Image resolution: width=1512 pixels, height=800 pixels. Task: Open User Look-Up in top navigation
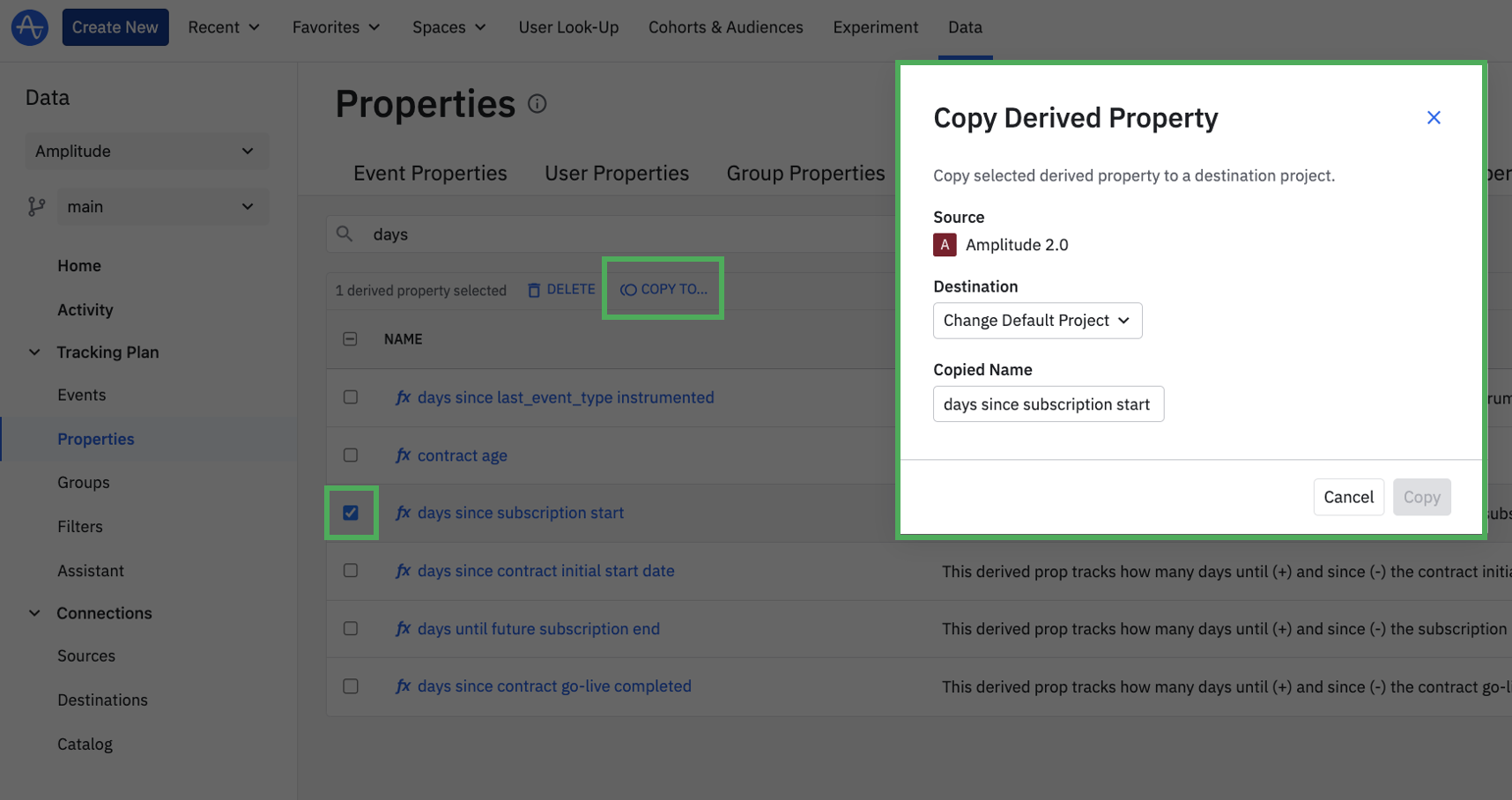click(568, 27)
